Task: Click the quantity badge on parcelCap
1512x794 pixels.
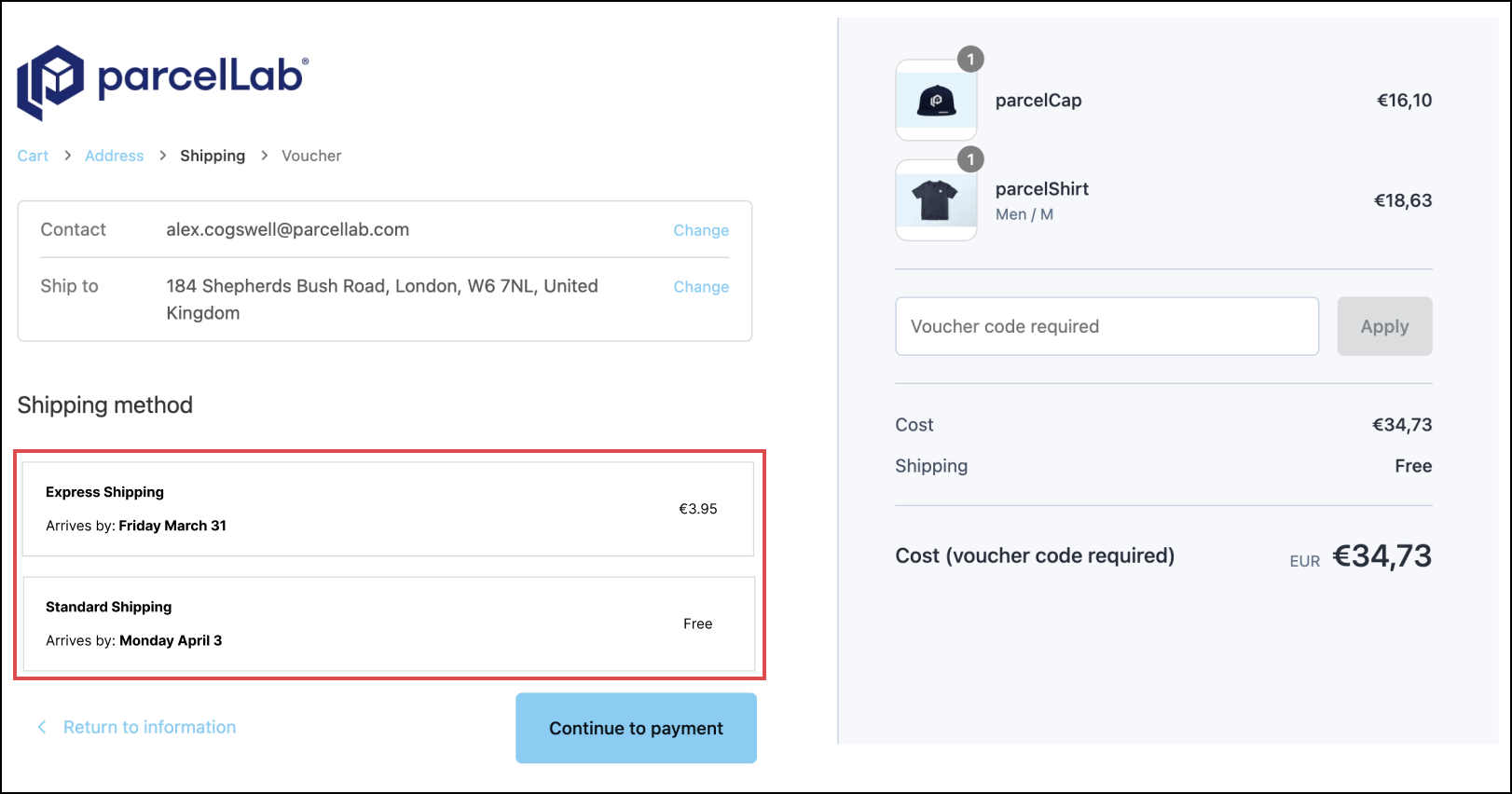Action: (x=970, y=60)
